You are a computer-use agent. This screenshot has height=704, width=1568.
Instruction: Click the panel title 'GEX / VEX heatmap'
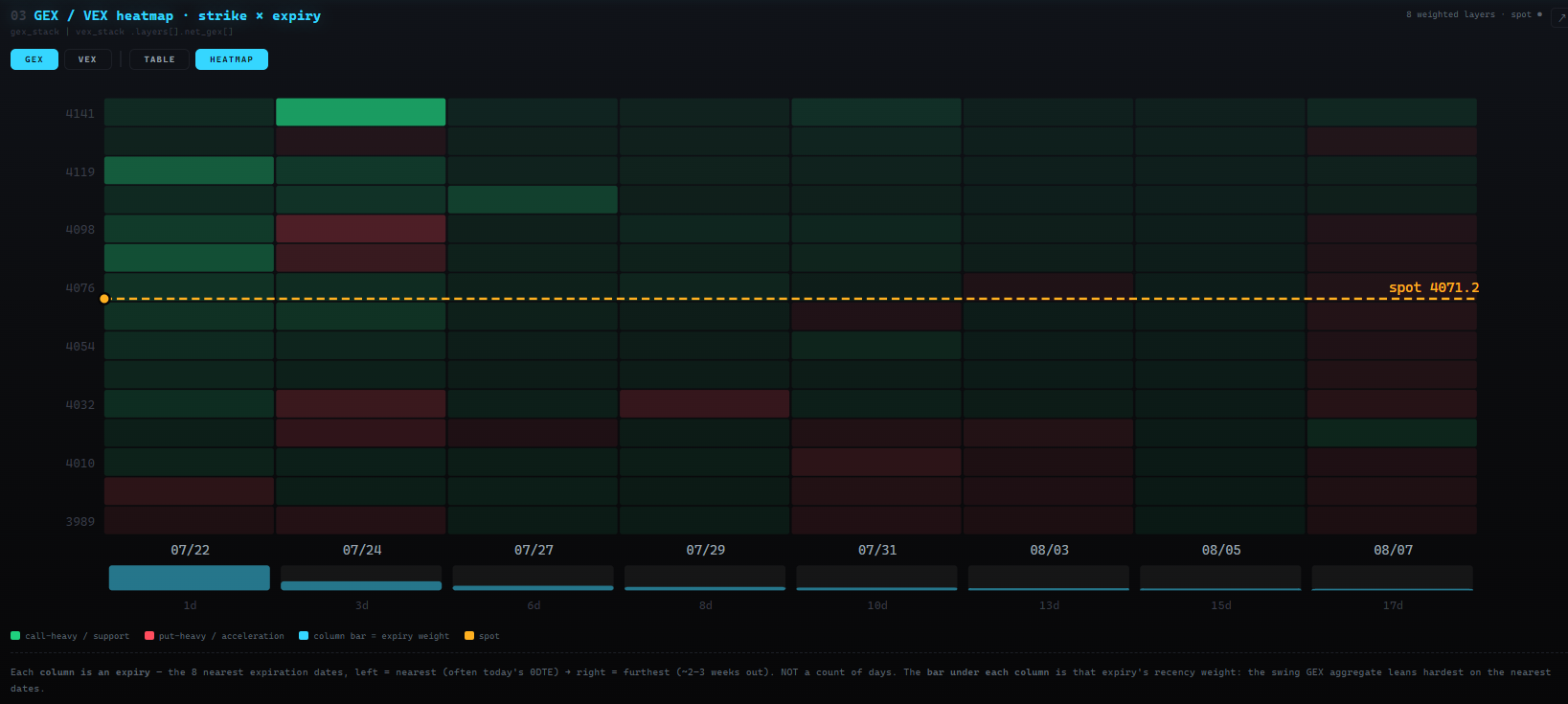pyautogui.click(x=103, y=15)
